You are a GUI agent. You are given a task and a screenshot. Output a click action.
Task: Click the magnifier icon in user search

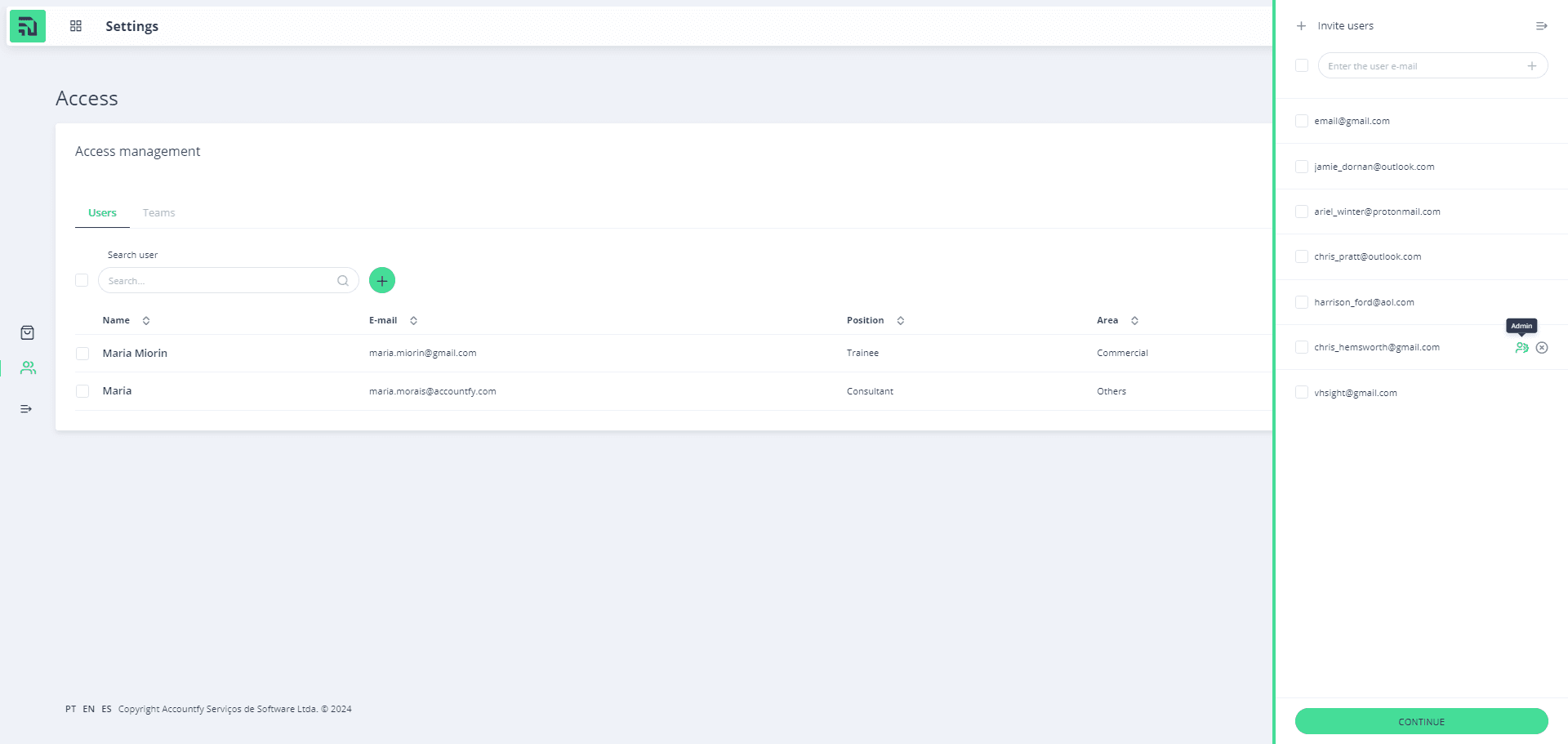pyautogui.click(x=343, y=281)
